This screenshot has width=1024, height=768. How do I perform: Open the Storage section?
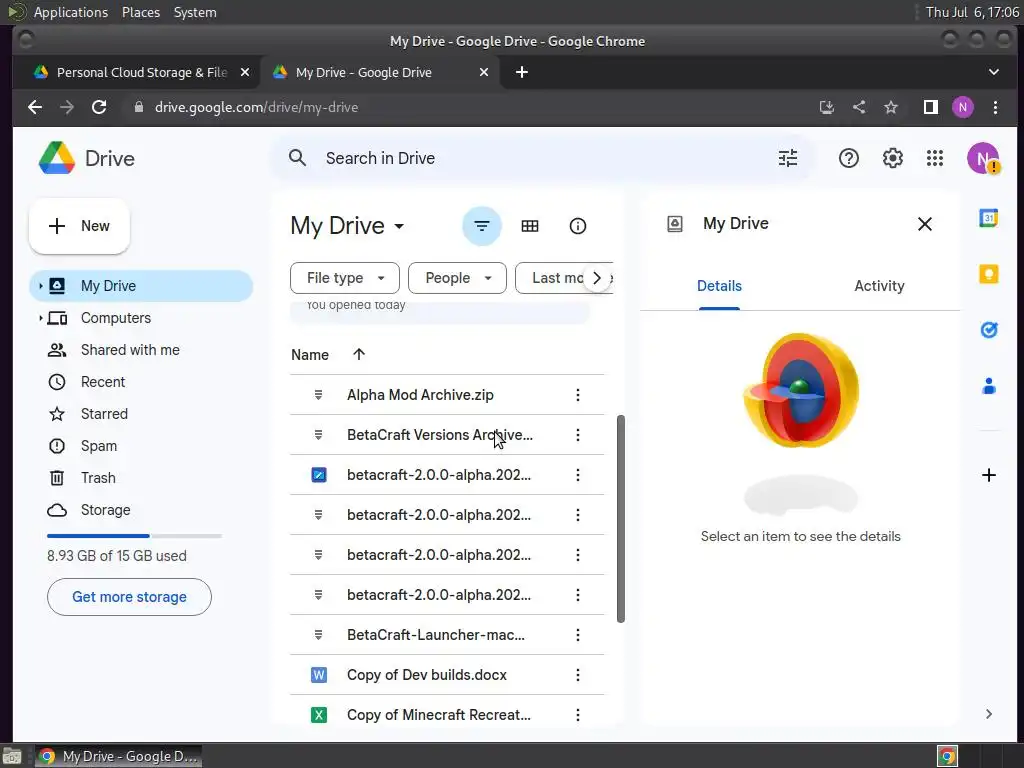[141, 510]
